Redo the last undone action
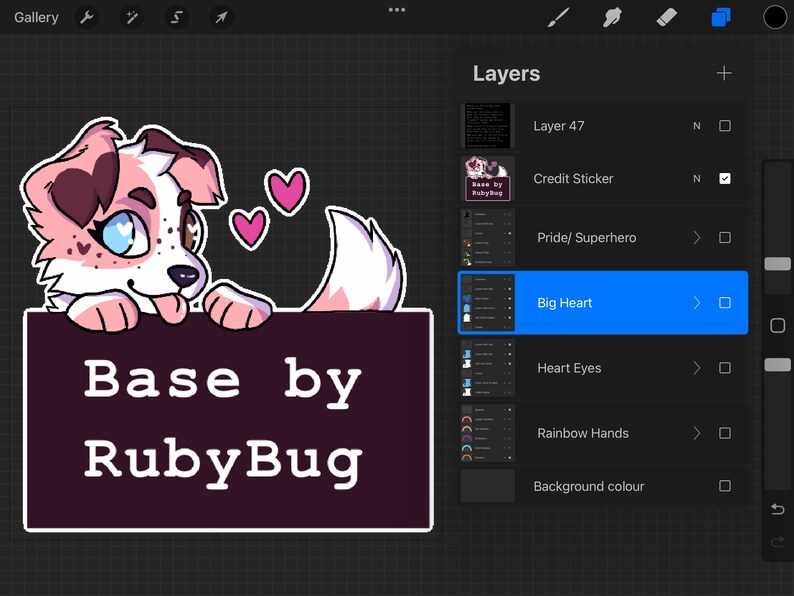The image size is (794, 596). point(777,542)
